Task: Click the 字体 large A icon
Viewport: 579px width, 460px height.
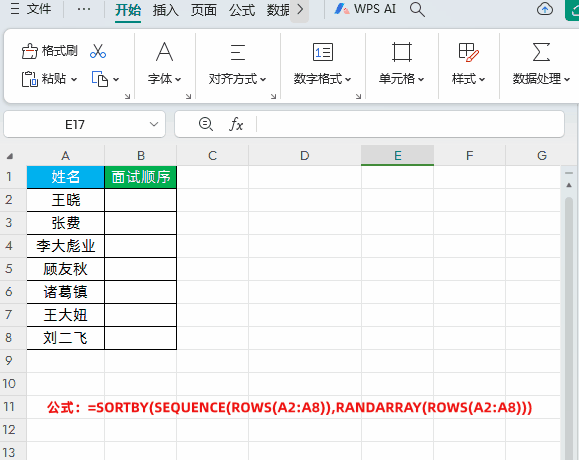Action: click(164, 52)
